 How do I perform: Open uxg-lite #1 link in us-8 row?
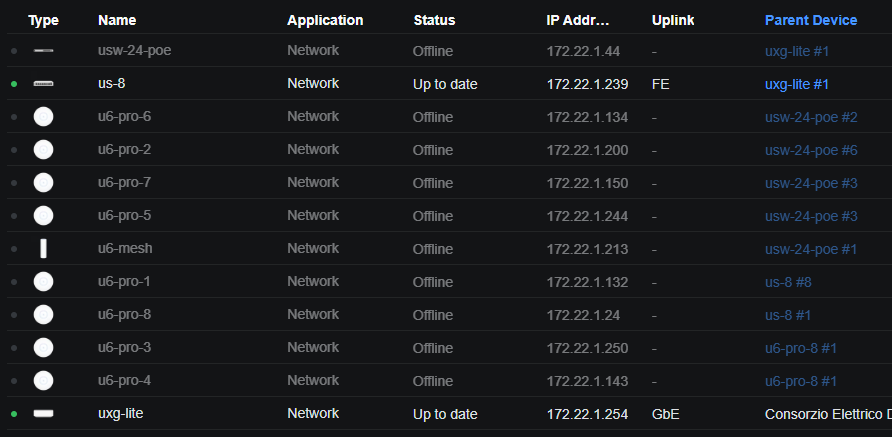pyautogui.click(x=796, y=84)
